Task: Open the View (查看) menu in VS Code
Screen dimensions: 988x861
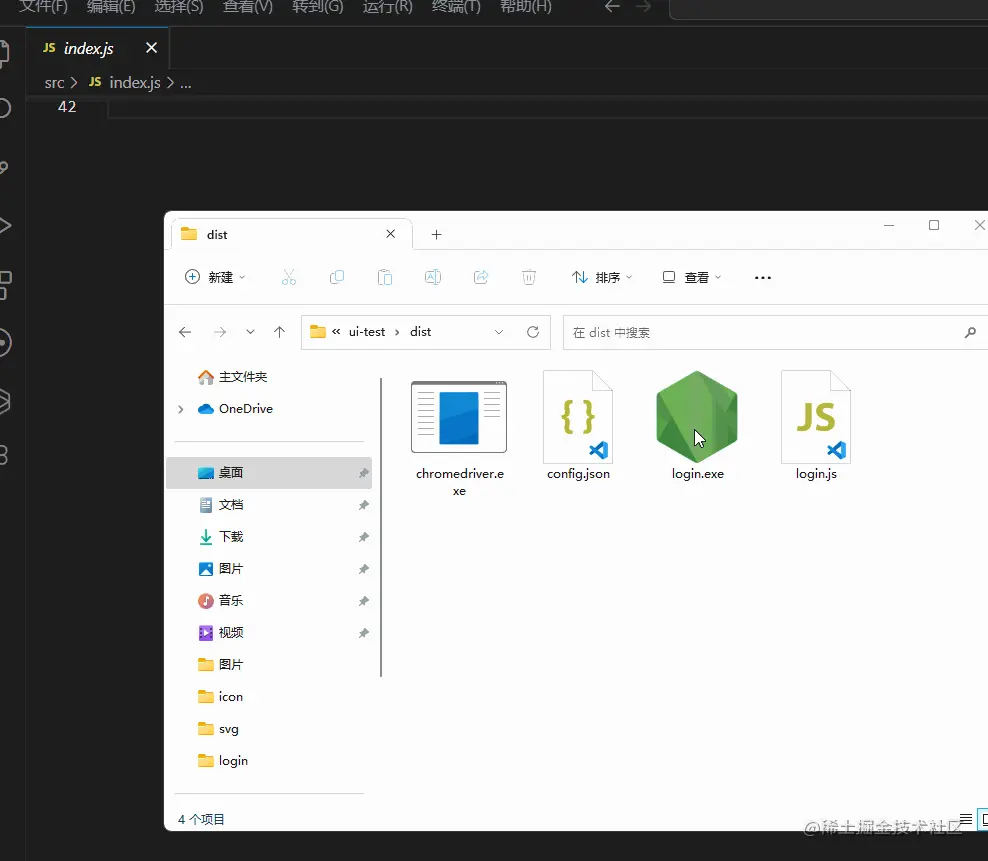Action: 248,7
